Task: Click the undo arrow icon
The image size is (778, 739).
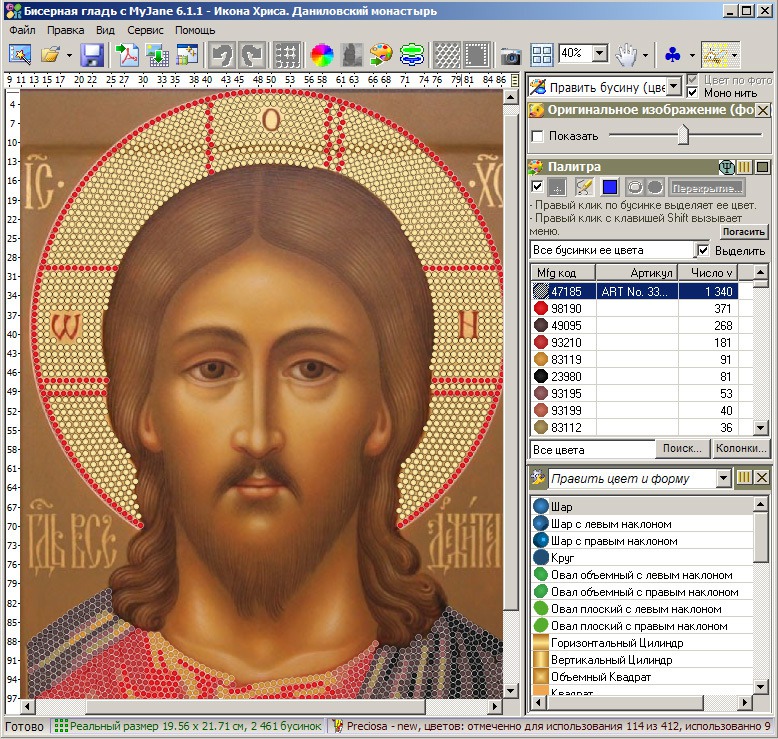Action: [222, 54]
